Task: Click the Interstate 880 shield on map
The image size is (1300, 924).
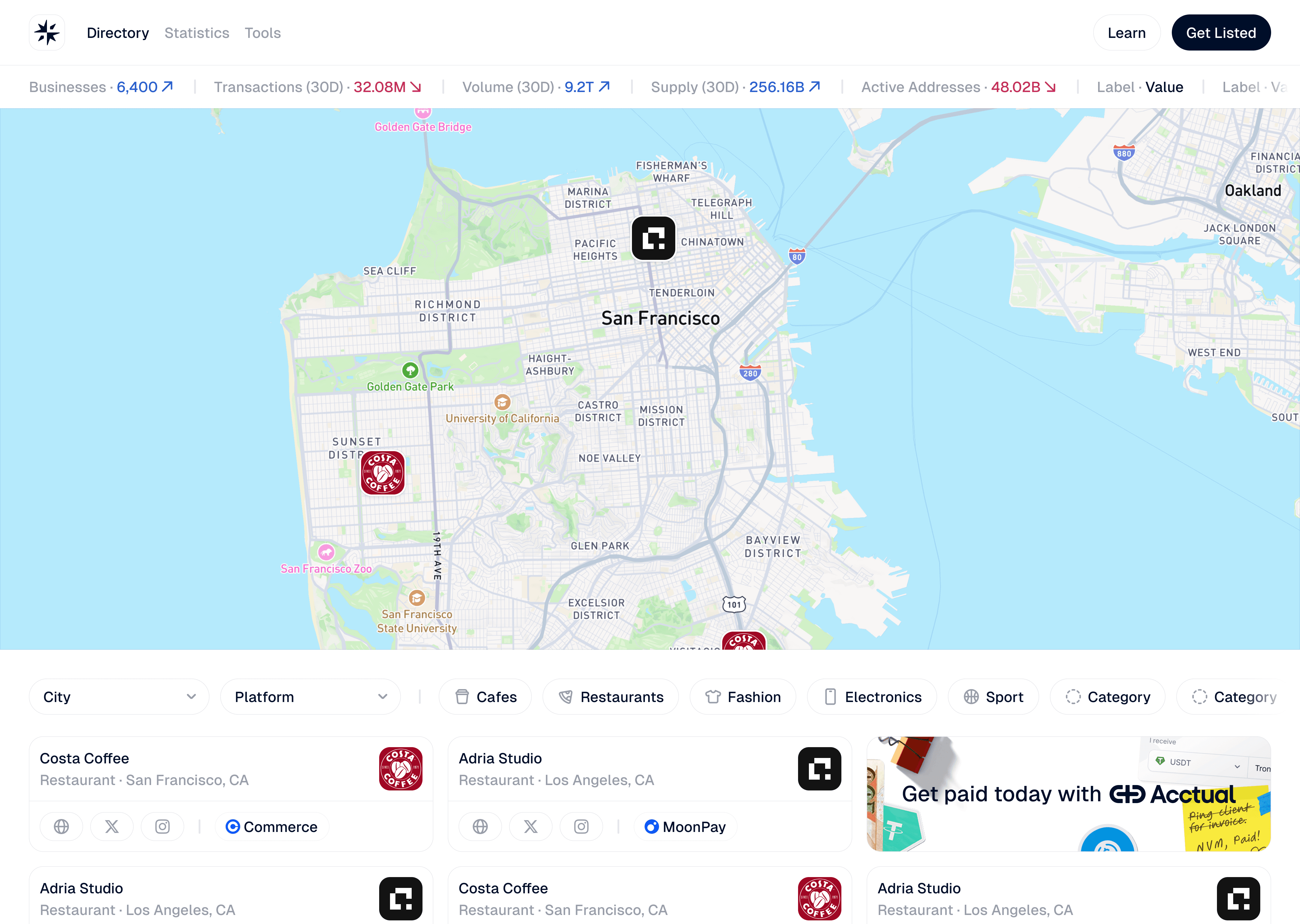Action: (1124, 152)
